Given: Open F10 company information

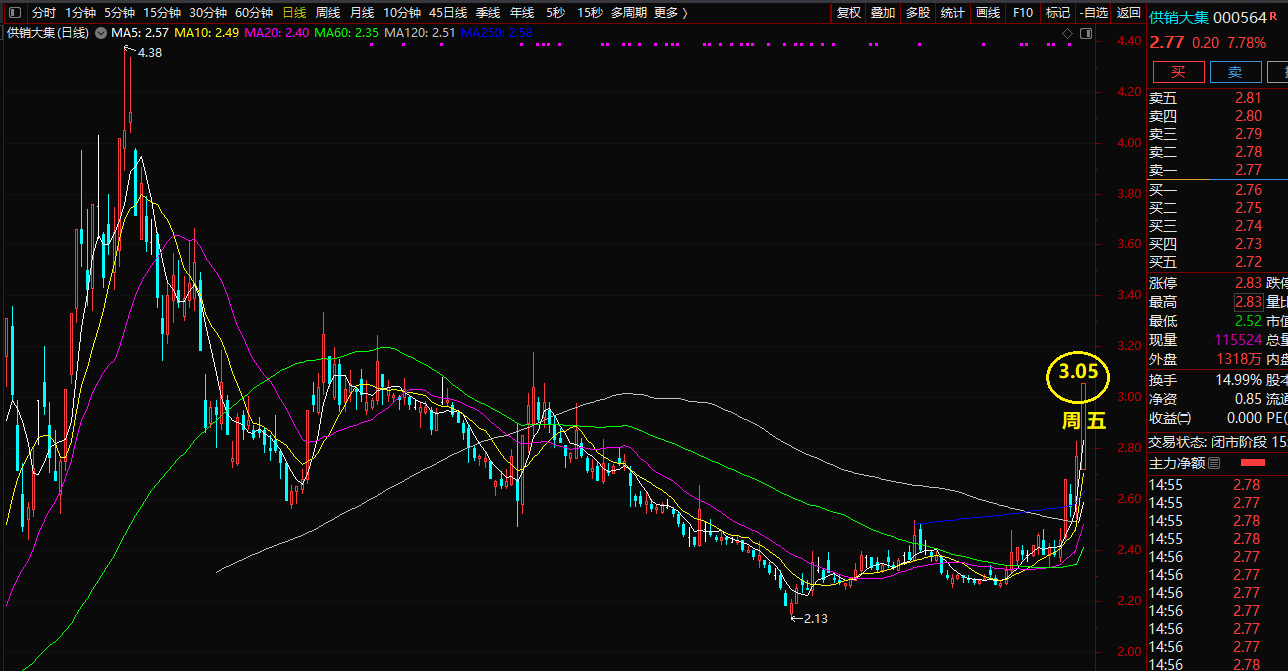Looking at the screenshot, I should click(1022, 13).
